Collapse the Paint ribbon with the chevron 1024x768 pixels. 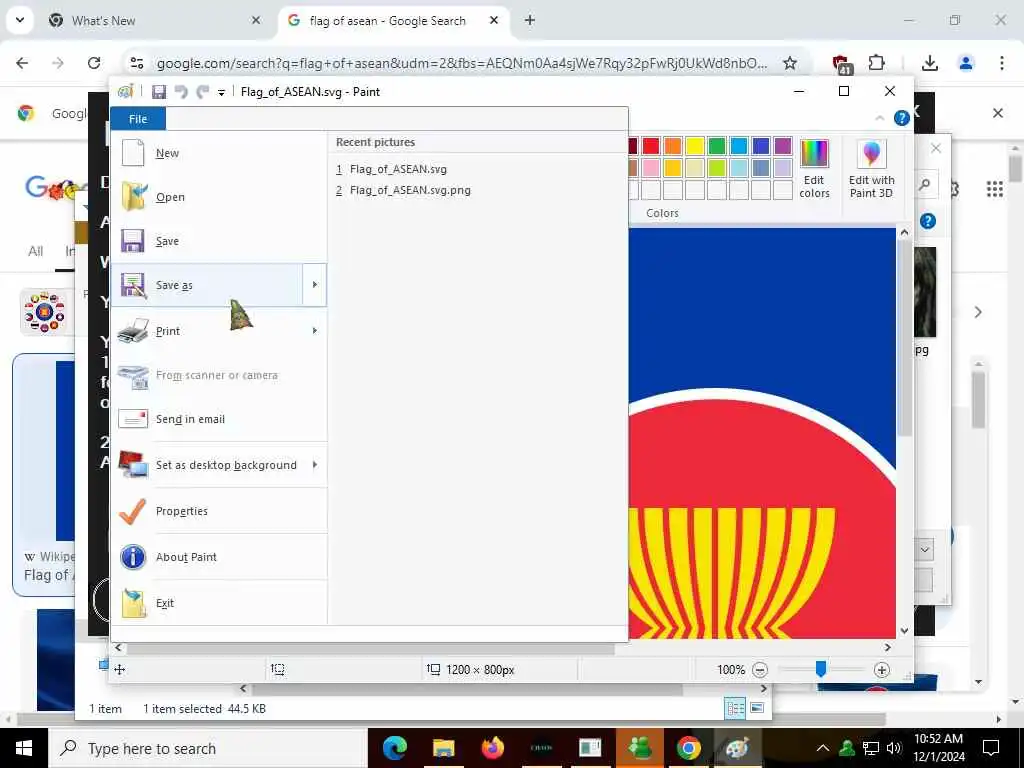[x=880, y=118]
